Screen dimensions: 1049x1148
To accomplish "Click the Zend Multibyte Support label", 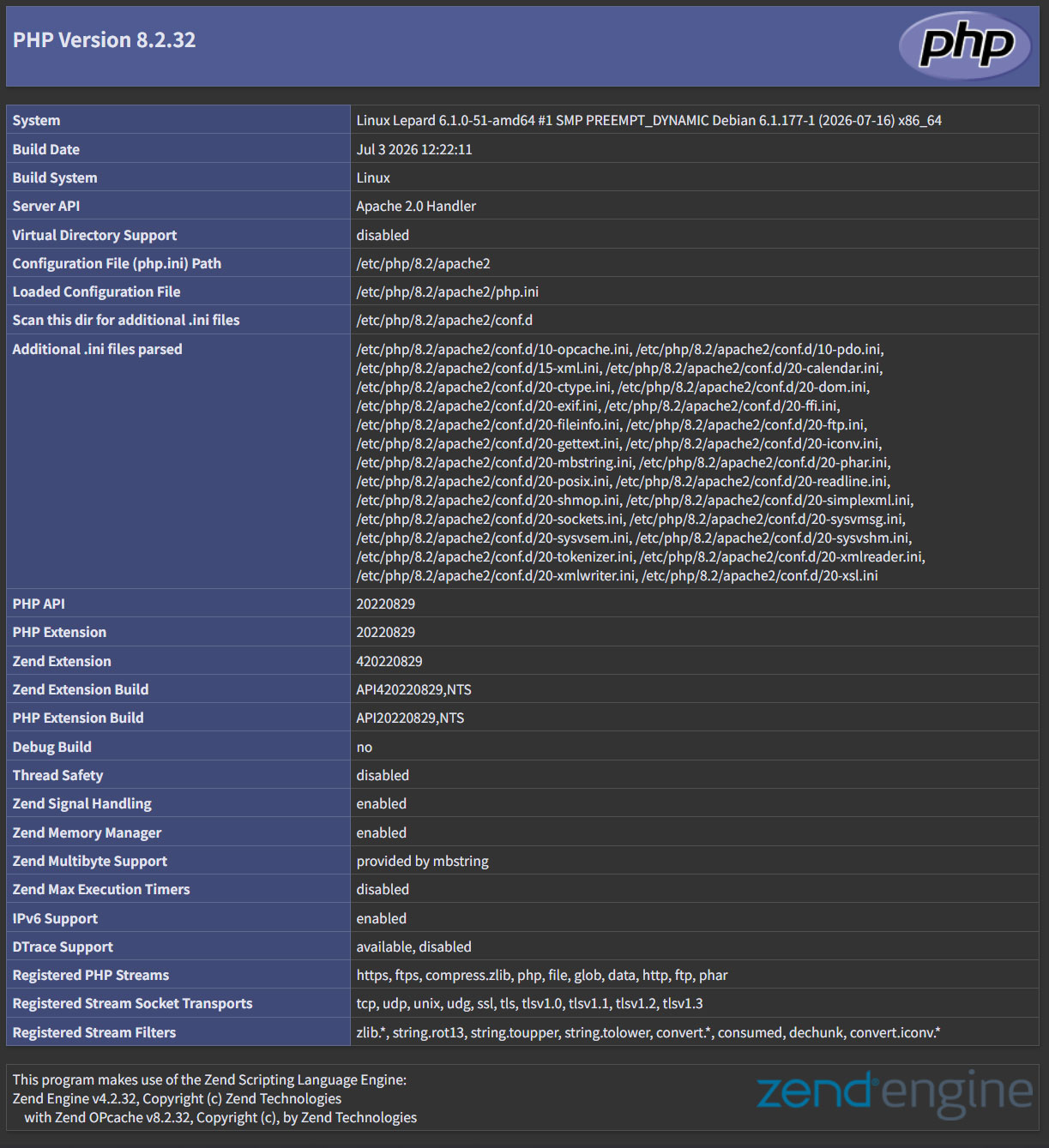I will pos(90,861).
